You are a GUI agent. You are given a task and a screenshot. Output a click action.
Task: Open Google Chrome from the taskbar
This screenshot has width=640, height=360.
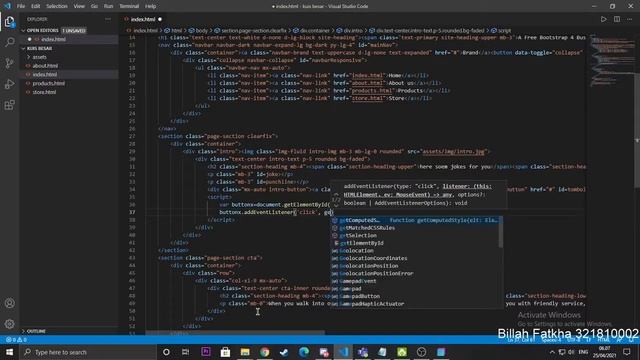pyautogui.click(x=264, y=352)
